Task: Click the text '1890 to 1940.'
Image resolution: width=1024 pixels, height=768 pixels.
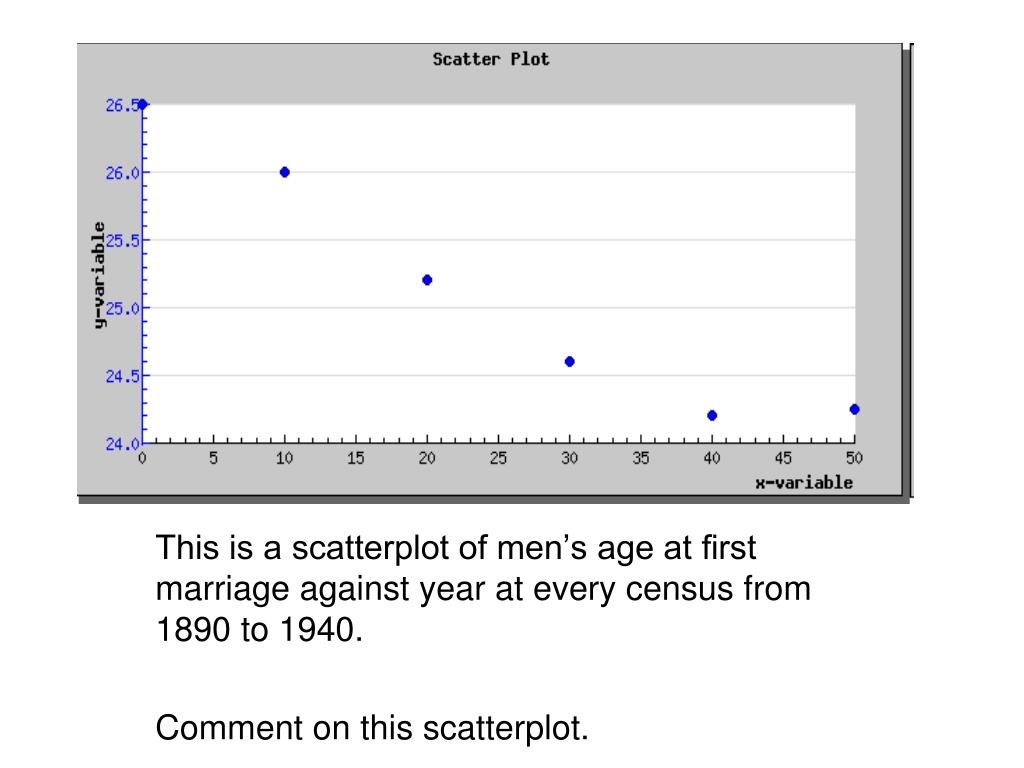Action: click(x=259, y=630)
